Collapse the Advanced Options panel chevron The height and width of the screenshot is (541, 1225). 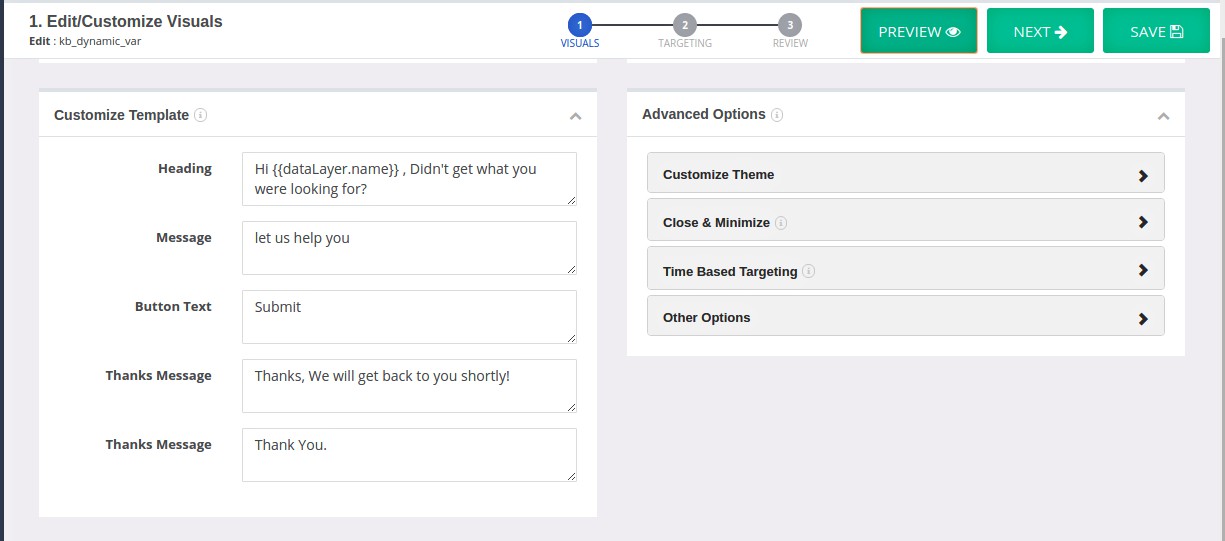pos(1163,116)
